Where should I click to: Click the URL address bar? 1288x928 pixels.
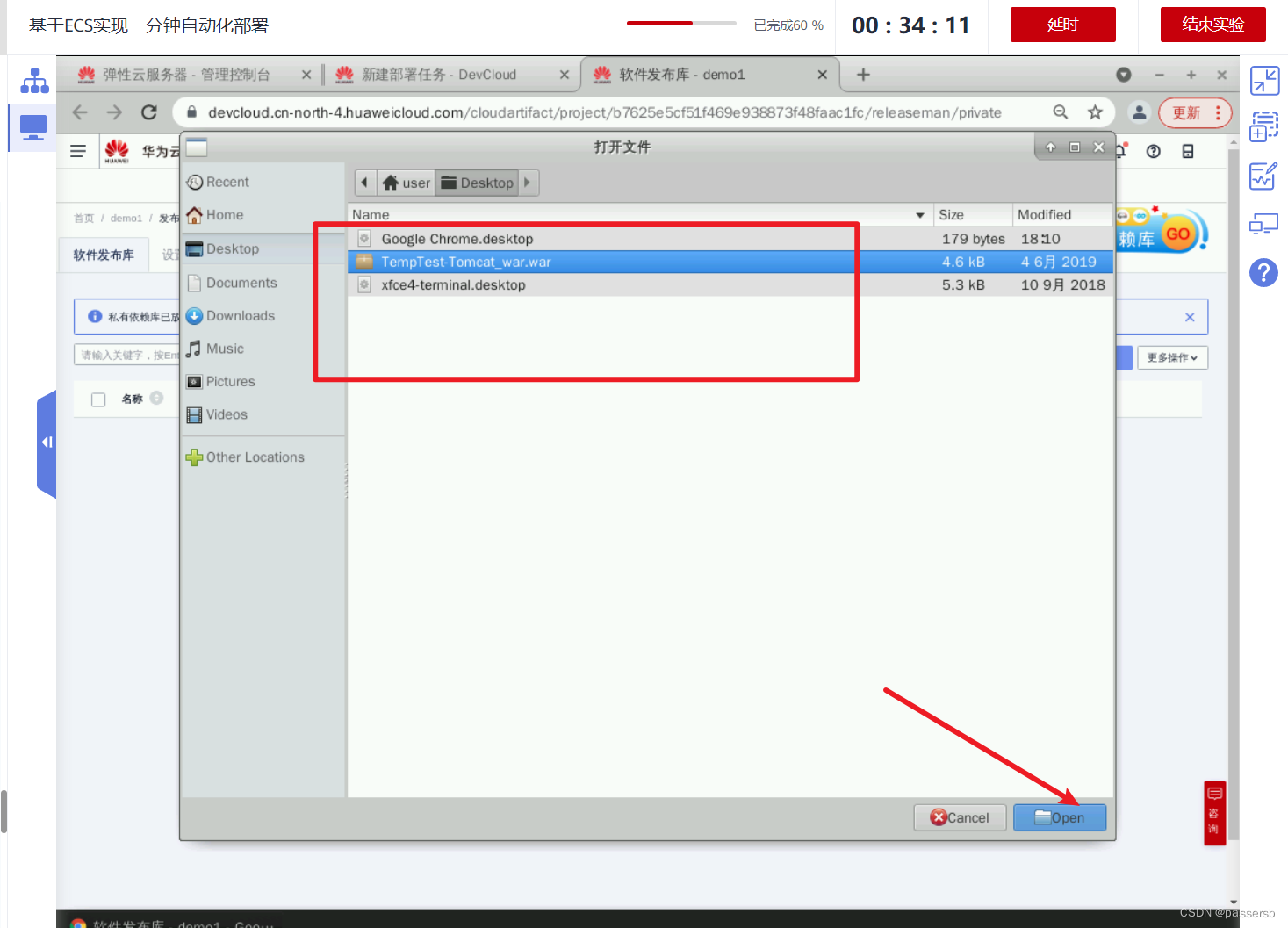tap(604, 112)
